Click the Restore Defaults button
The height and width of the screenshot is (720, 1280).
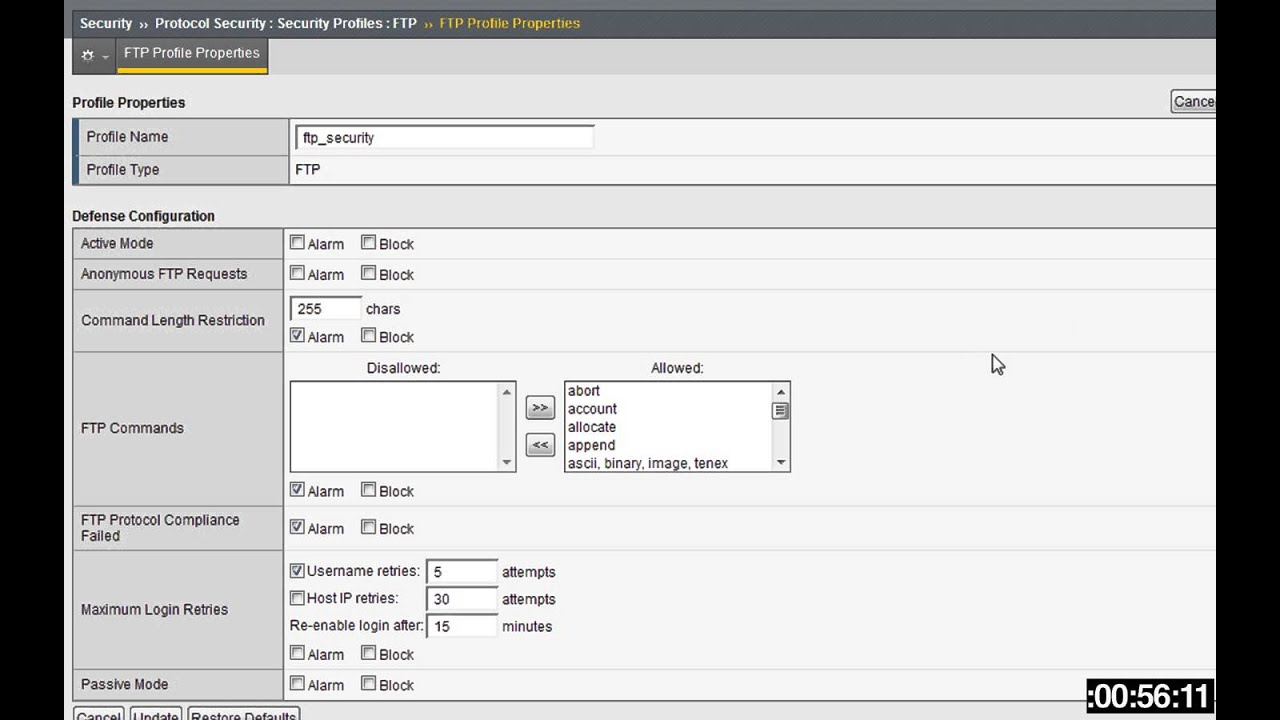tap(242, 715)
